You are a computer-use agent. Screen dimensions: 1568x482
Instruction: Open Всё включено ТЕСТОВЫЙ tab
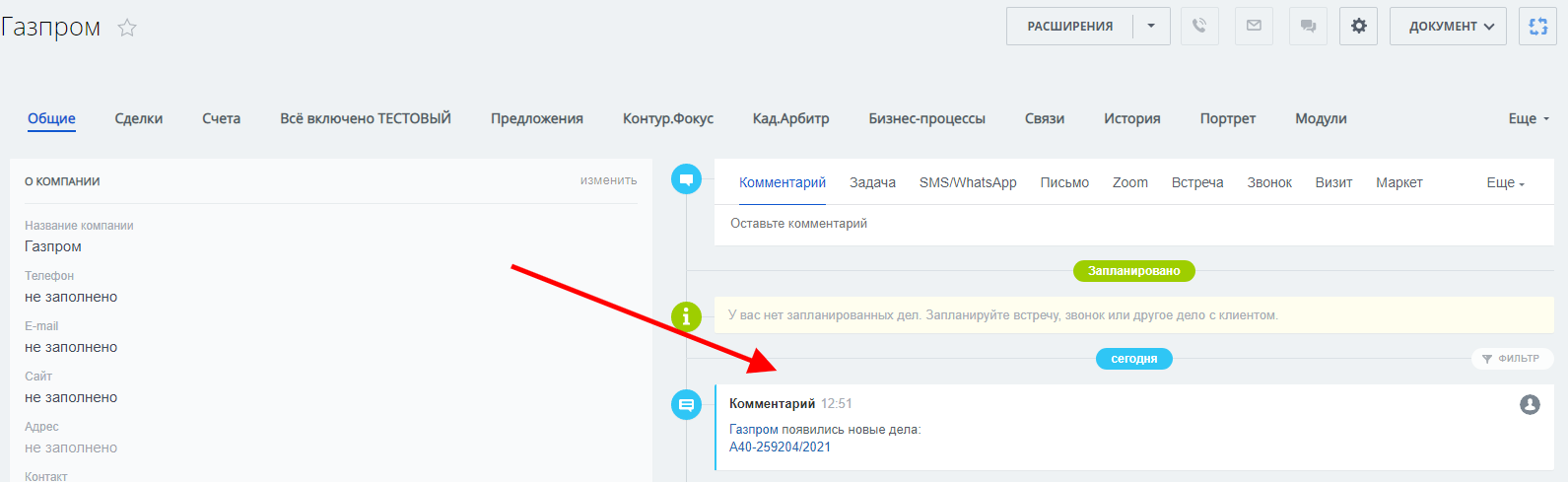366,118
